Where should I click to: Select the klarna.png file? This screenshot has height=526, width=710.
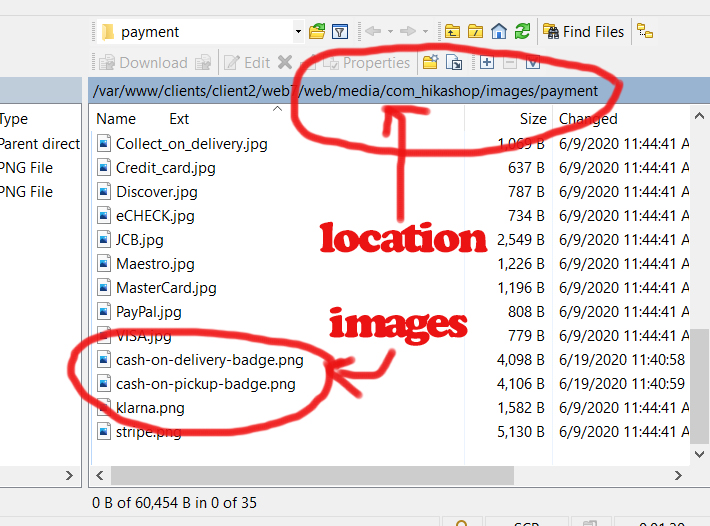[150, 408]
